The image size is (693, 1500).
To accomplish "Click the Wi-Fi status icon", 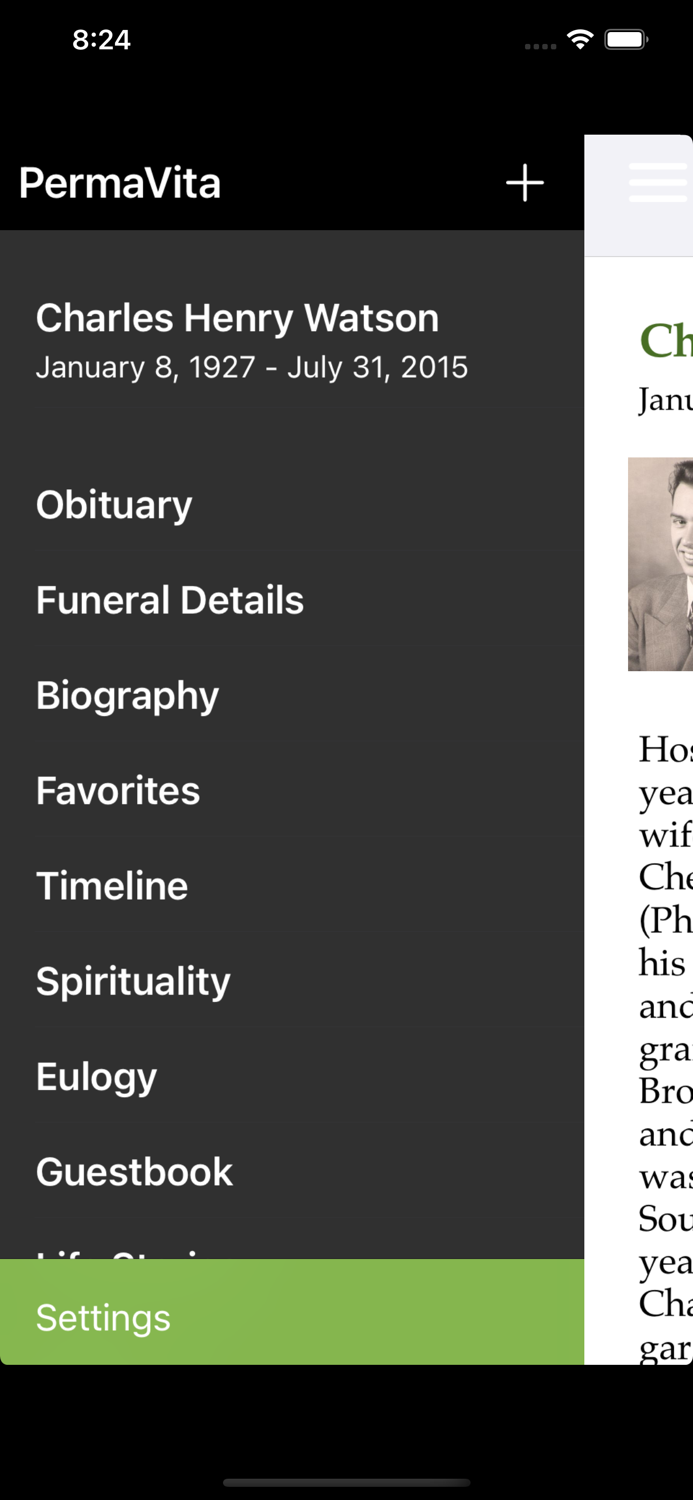I will coord(579,40).
